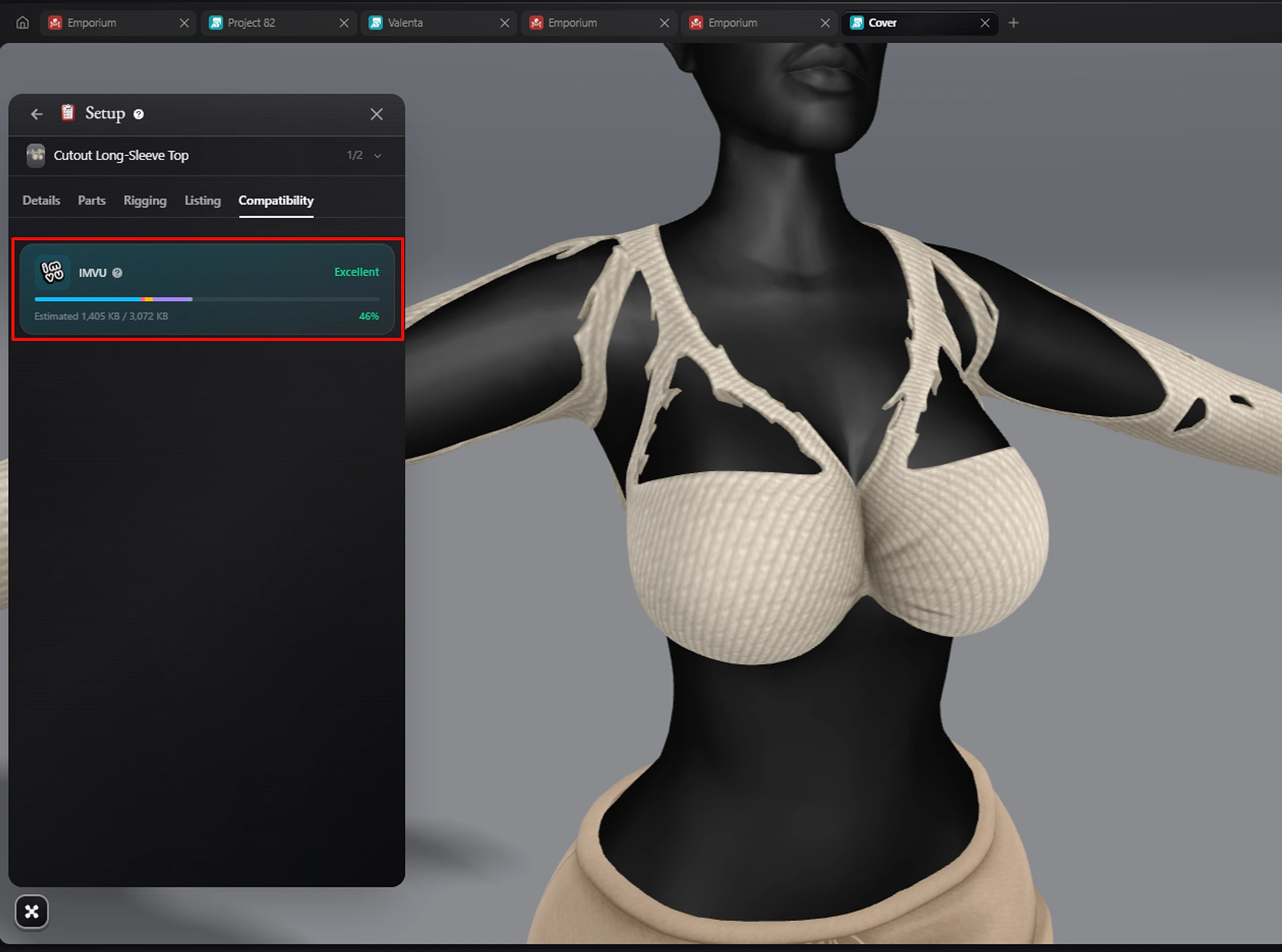Screen dimensions: 1282x952
Task: Click the back arrow in Setup panel
Action: (x=37, y=114)
